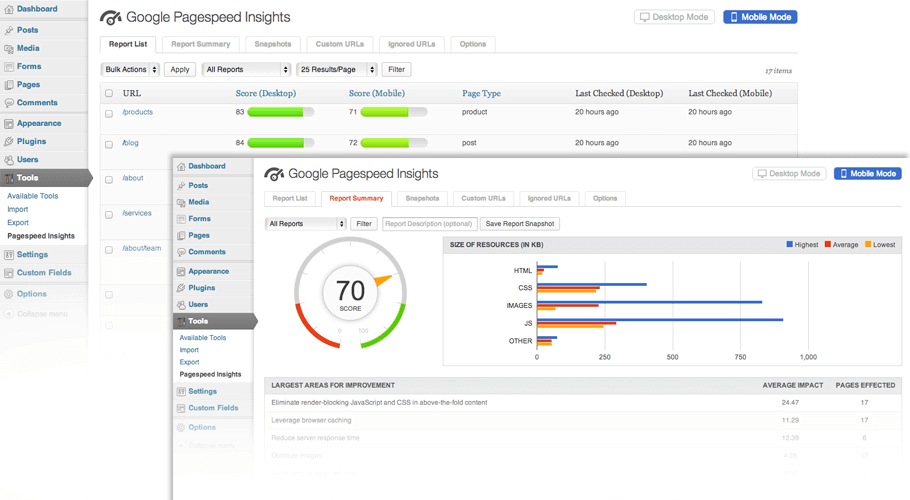910x500 pixels.
Task: Click Forms icon in front window sidebar
Action: point(181,219)
